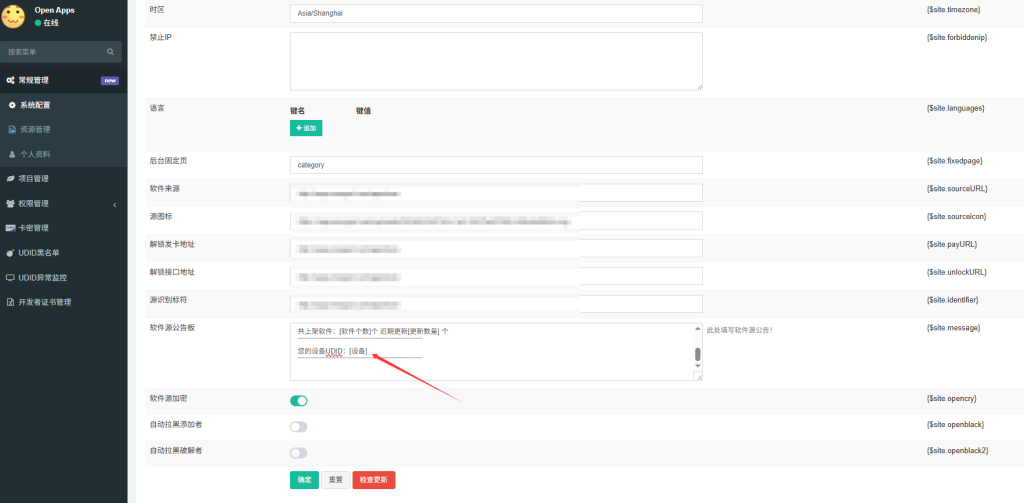The height and width of the screenshot is (503, 1024).
Task: Click the {$site.payURL} variable text
Action: pyautogui.click(x=952, y=244)
